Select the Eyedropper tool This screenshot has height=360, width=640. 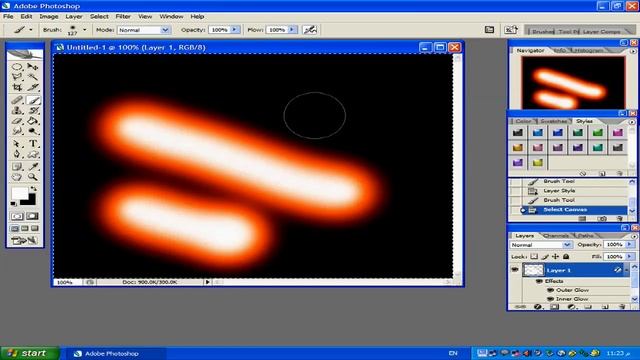coord(33,167)
